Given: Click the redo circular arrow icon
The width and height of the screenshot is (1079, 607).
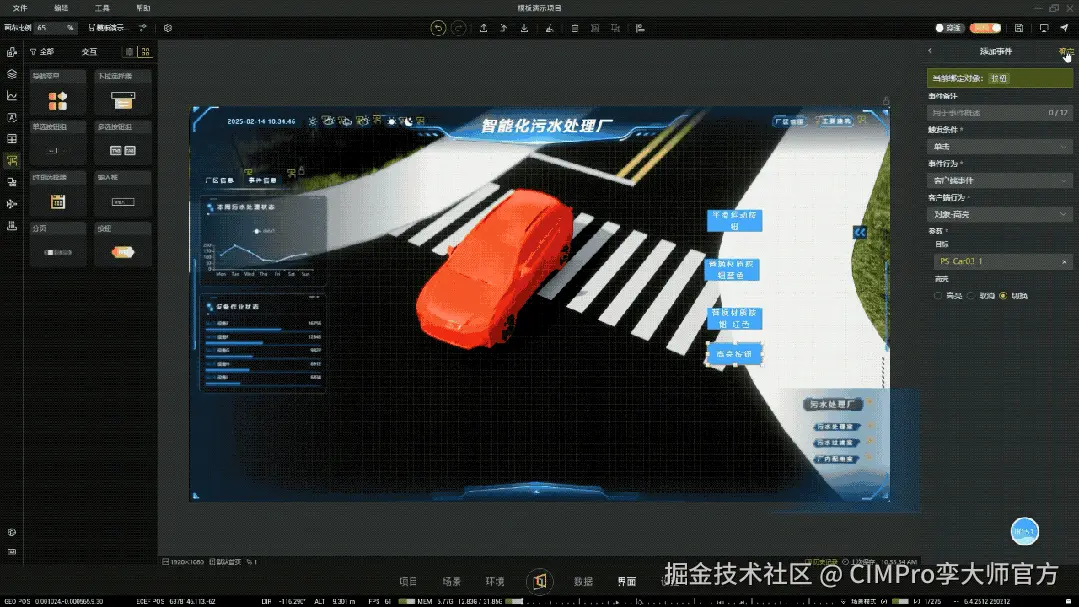Looking at the screenshot, I should point(458,28).
